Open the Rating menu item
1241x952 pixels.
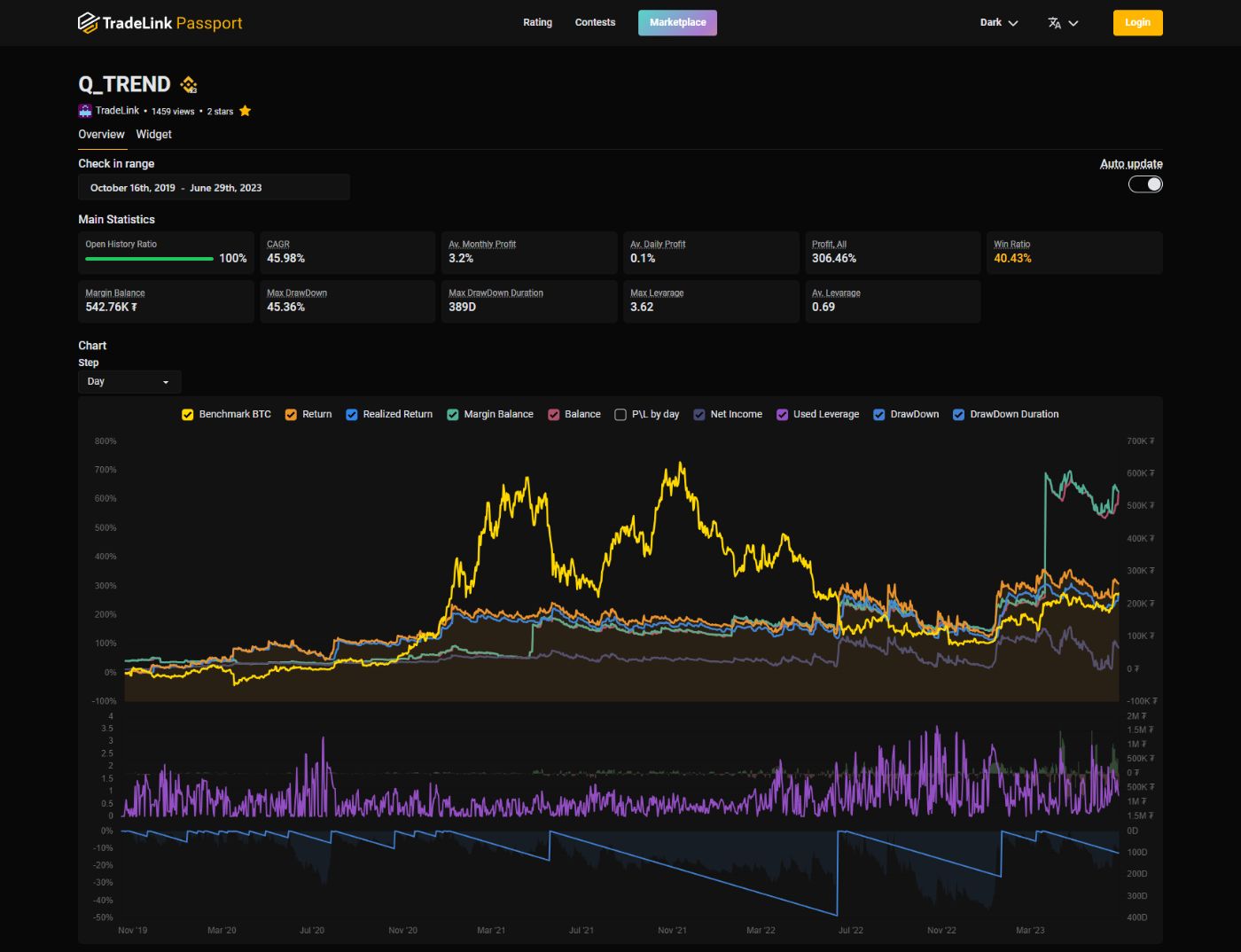coord(537,23)
